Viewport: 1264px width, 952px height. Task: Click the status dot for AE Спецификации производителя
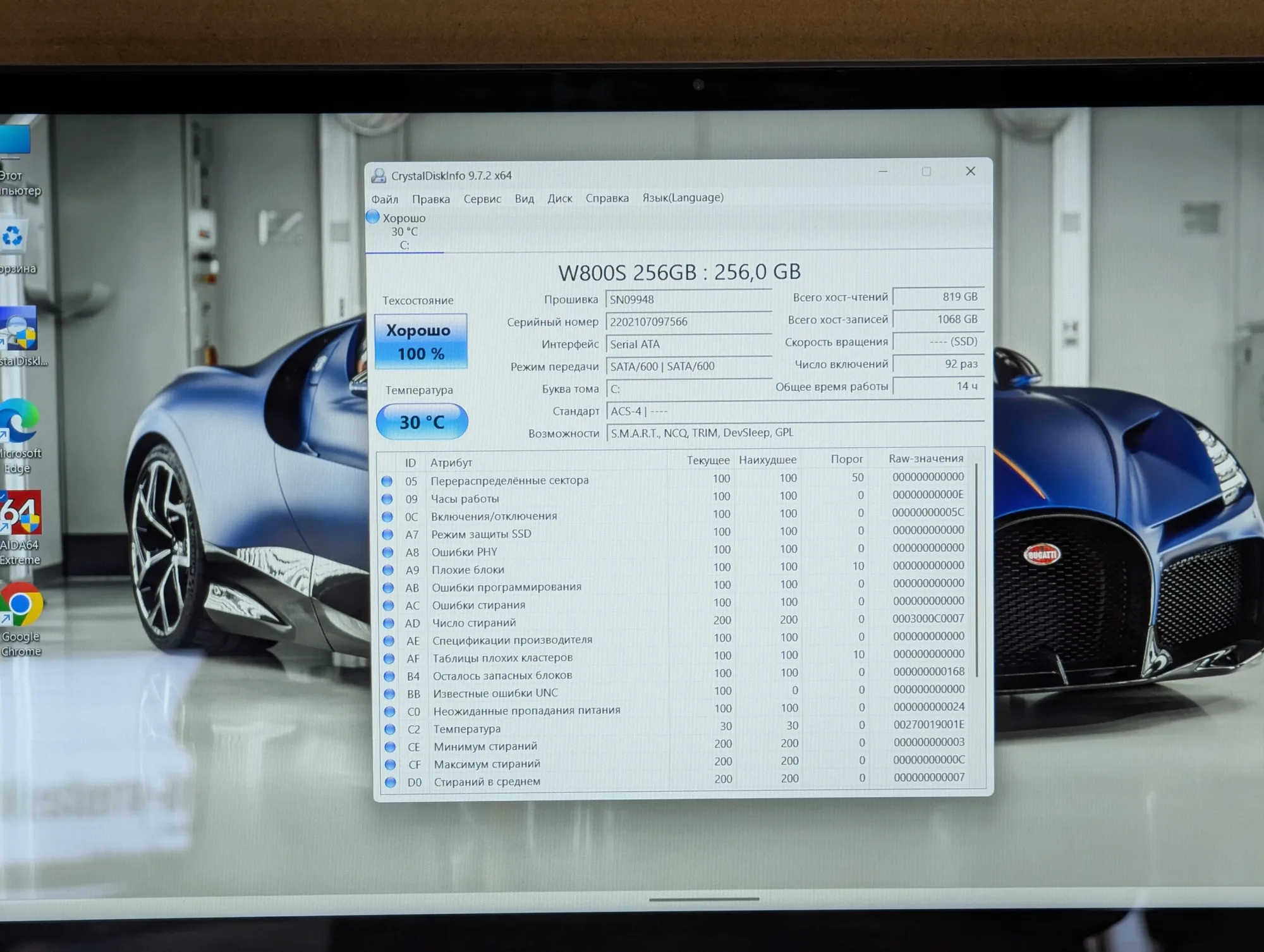coord(389,640)
